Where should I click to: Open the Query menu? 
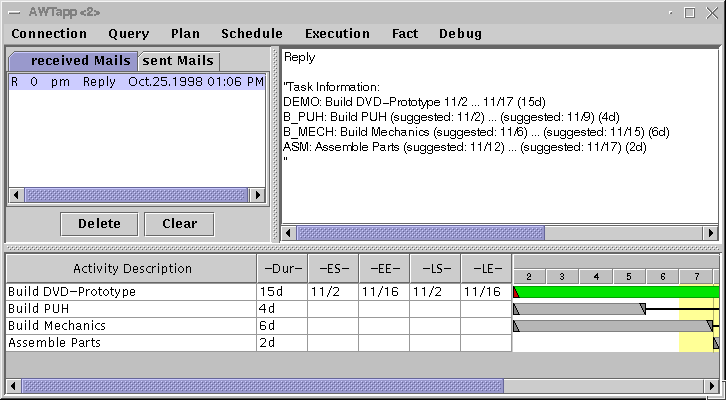point(128,33)
